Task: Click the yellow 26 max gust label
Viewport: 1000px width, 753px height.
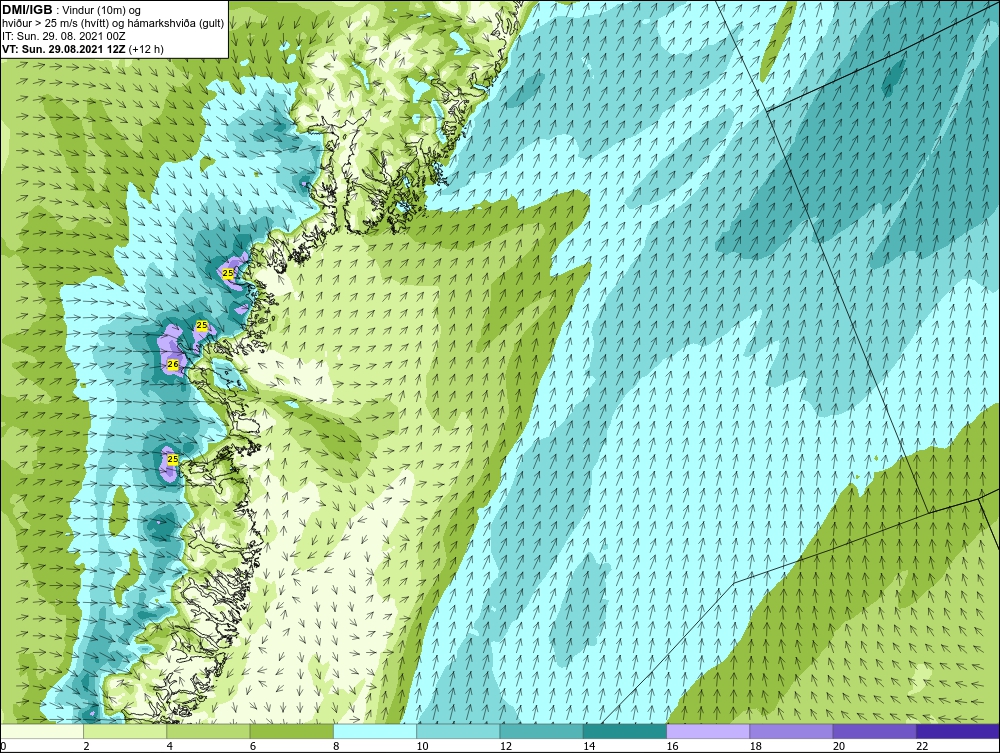Action: [x=172, y=365]
